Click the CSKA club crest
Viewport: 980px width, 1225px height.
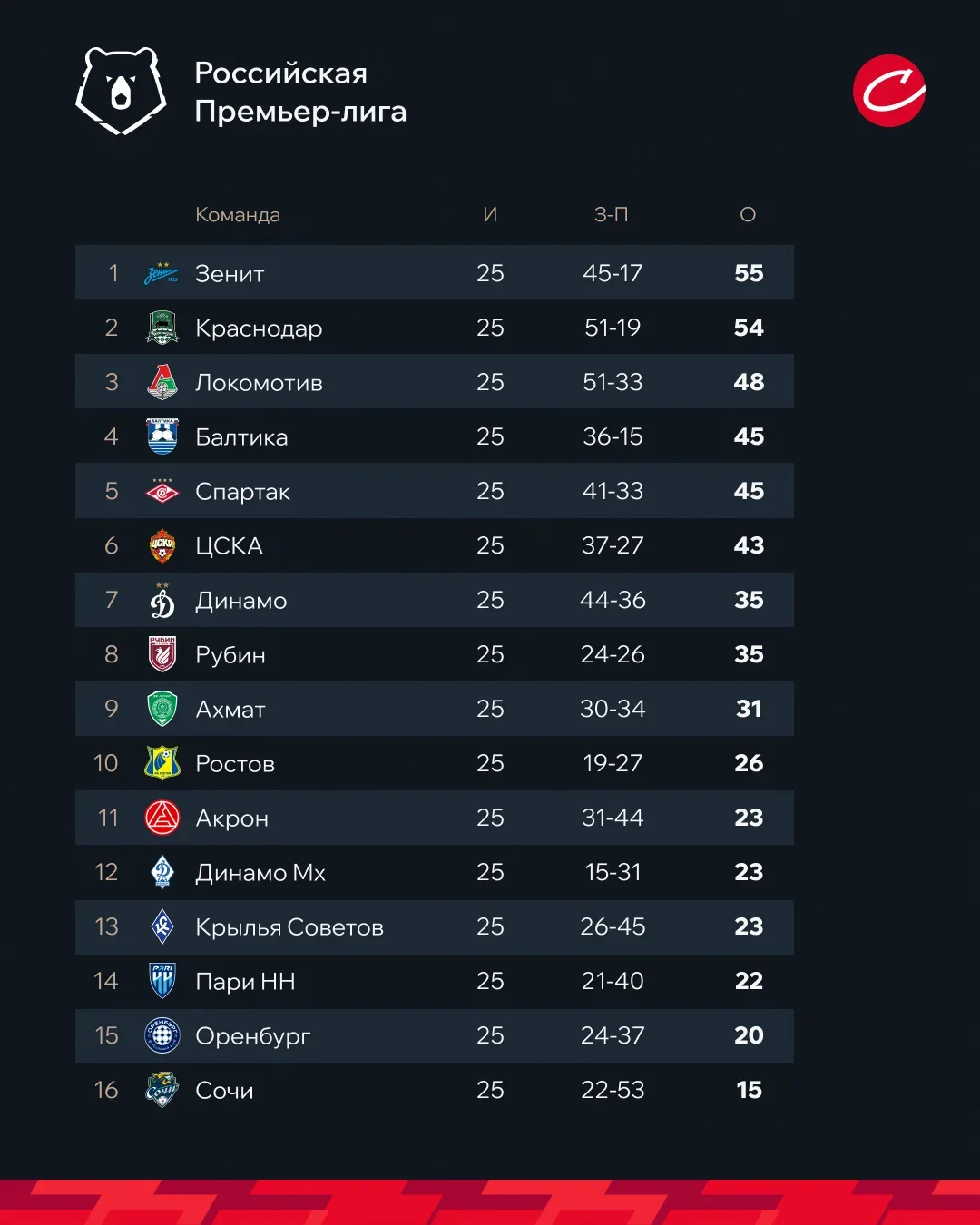coord(162,545)
